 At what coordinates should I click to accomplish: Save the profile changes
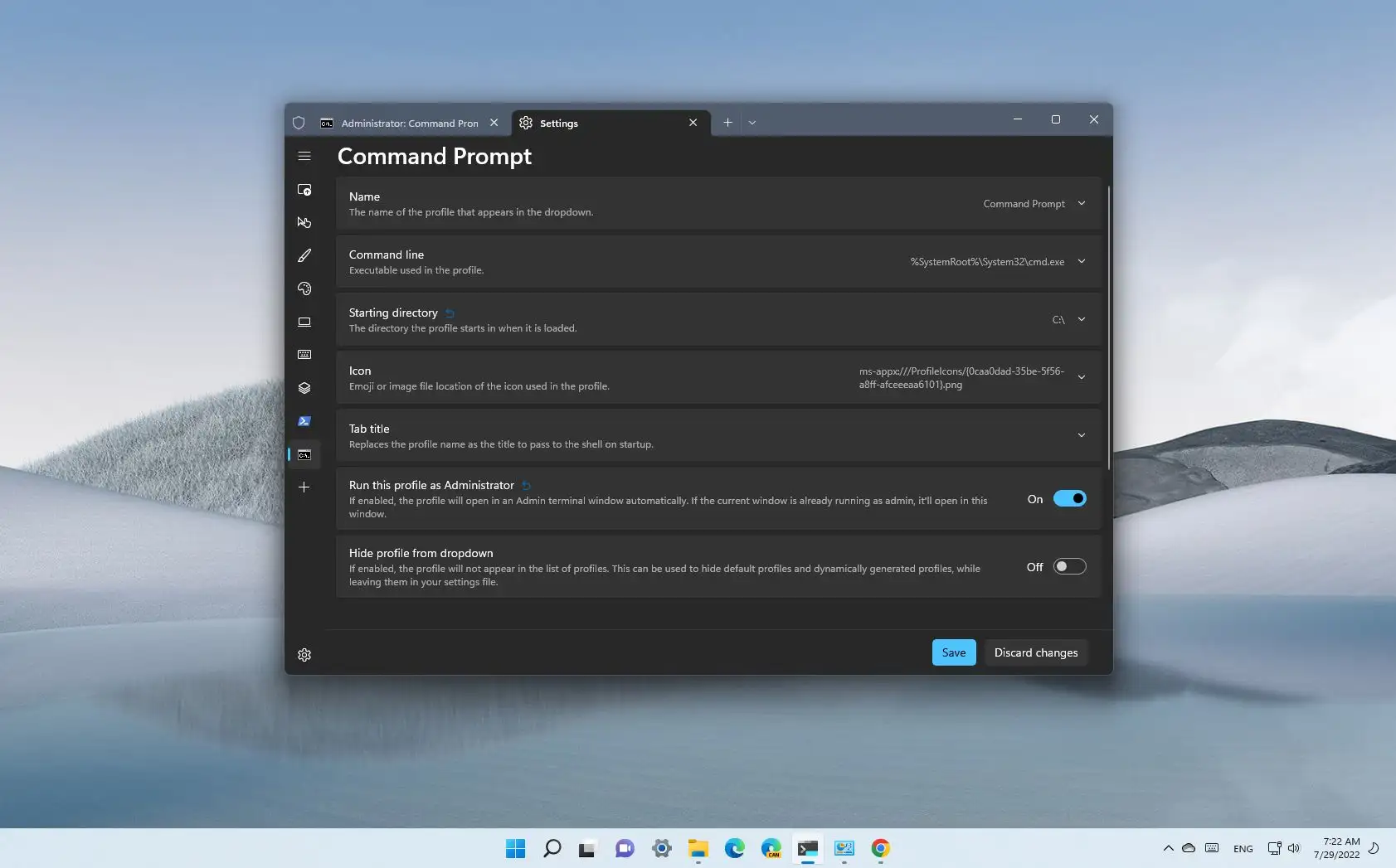(952, 652)
